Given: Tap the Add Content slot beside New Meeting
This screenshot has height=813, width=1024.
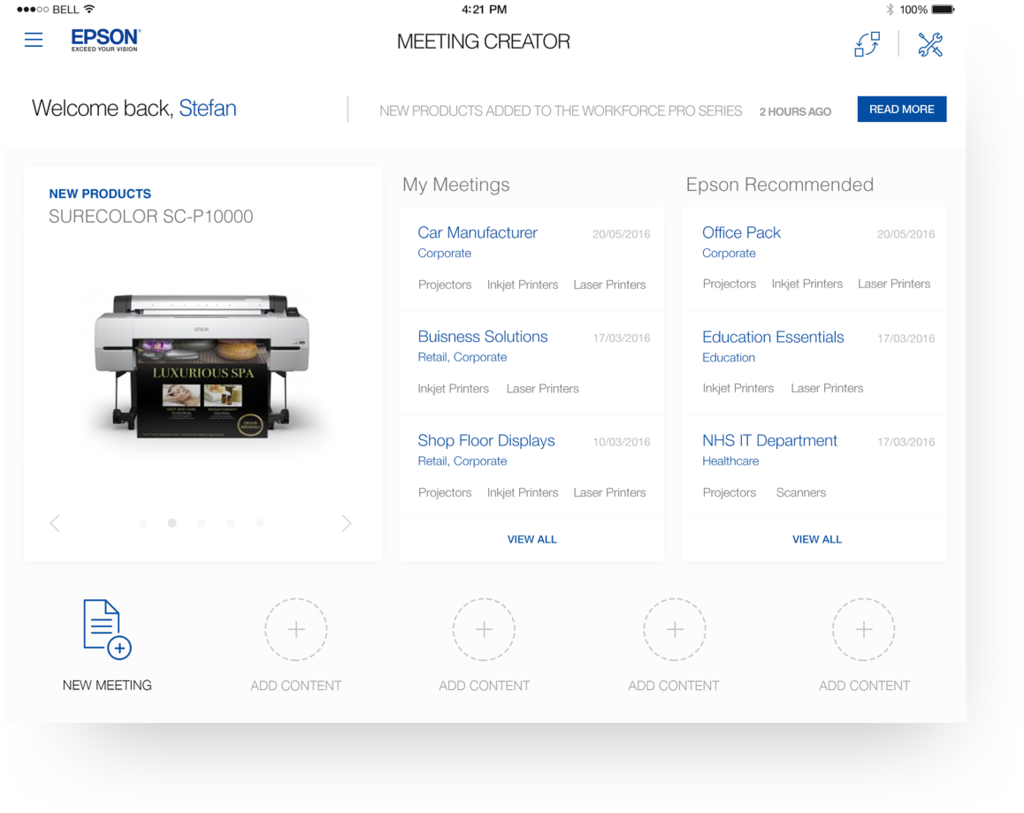Looking at the screenshot, I should 296,630.
